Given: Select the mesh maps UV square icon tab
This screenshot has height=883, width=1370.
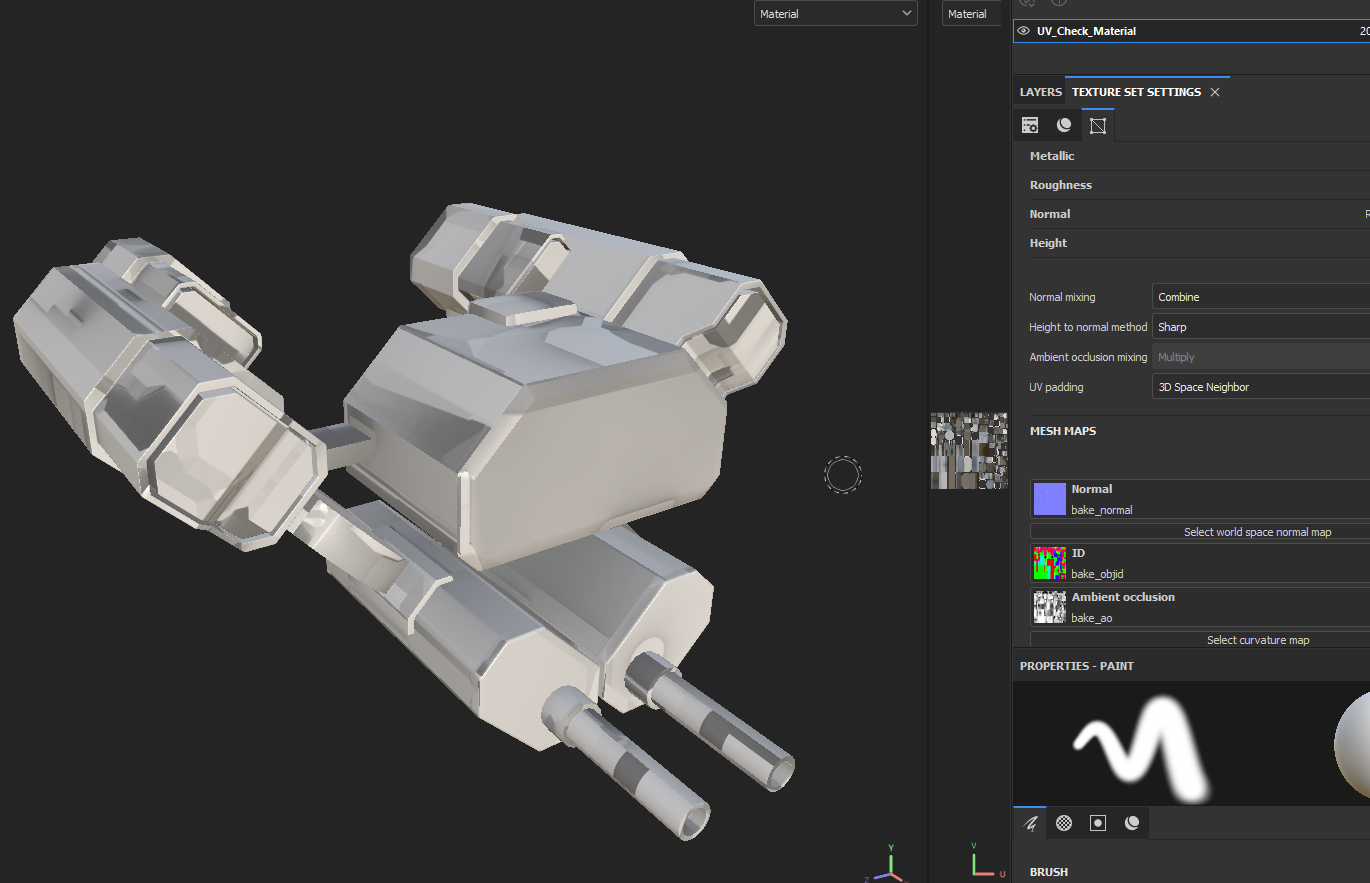Looking at the screenshot, I should 1098,125.
